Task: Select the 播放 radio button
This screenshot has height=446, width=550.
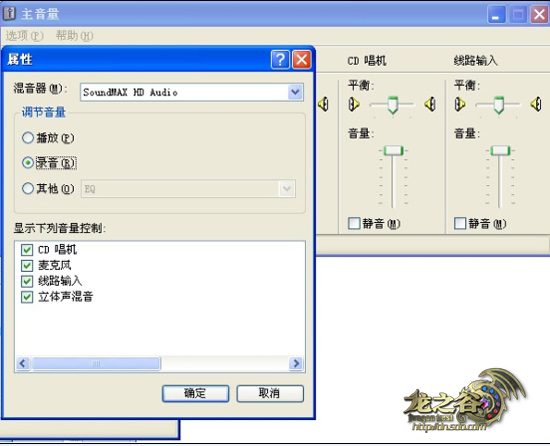Action: pyautogui.click(x=28, y=138)
